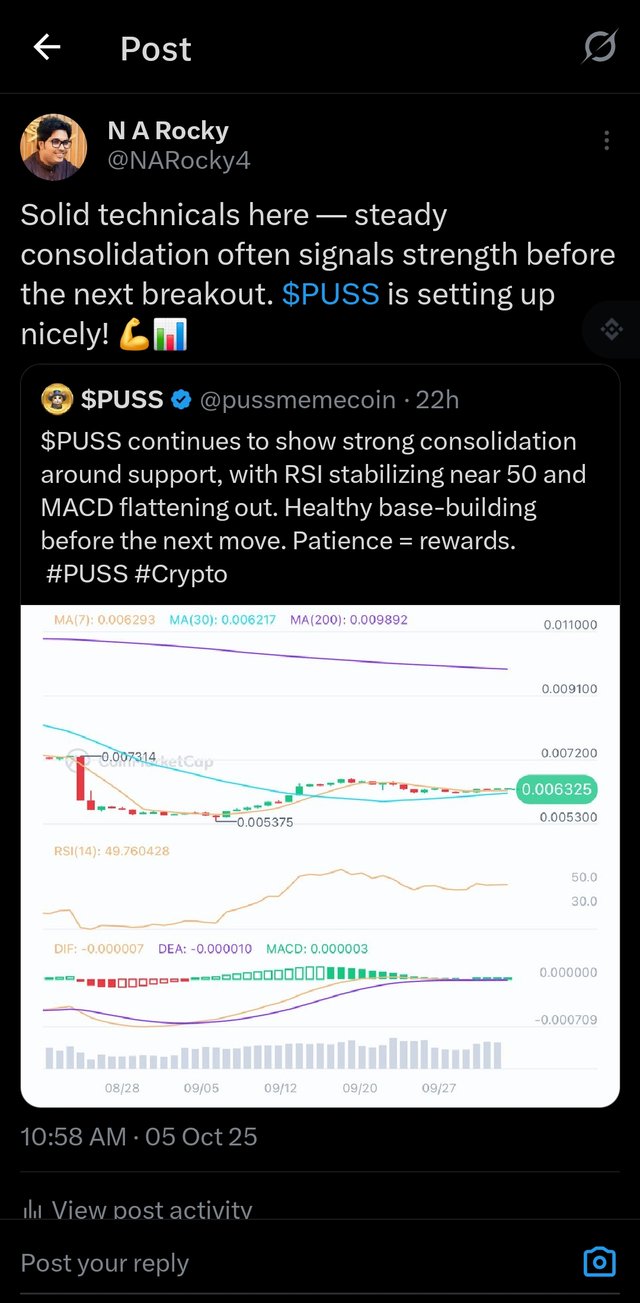Tap the floating side widget icon
The width and height of the screenshot is (640, 1303).
tap(611, 329)
